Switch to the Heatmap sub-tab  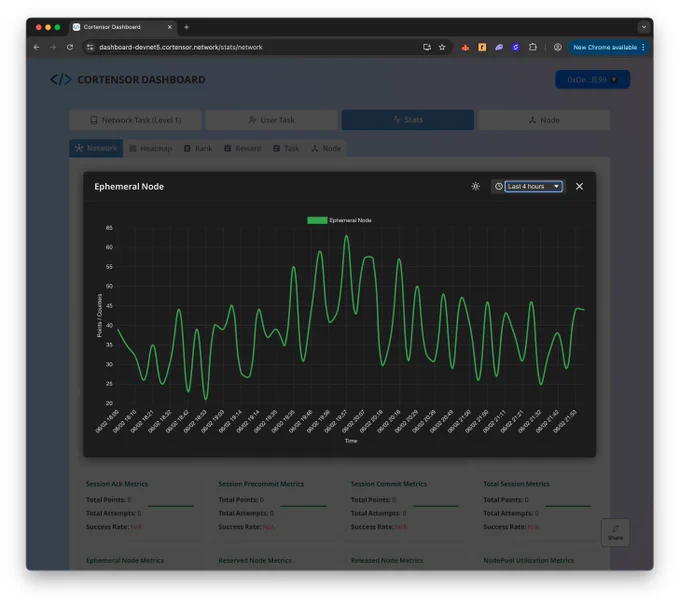(150, 148)
